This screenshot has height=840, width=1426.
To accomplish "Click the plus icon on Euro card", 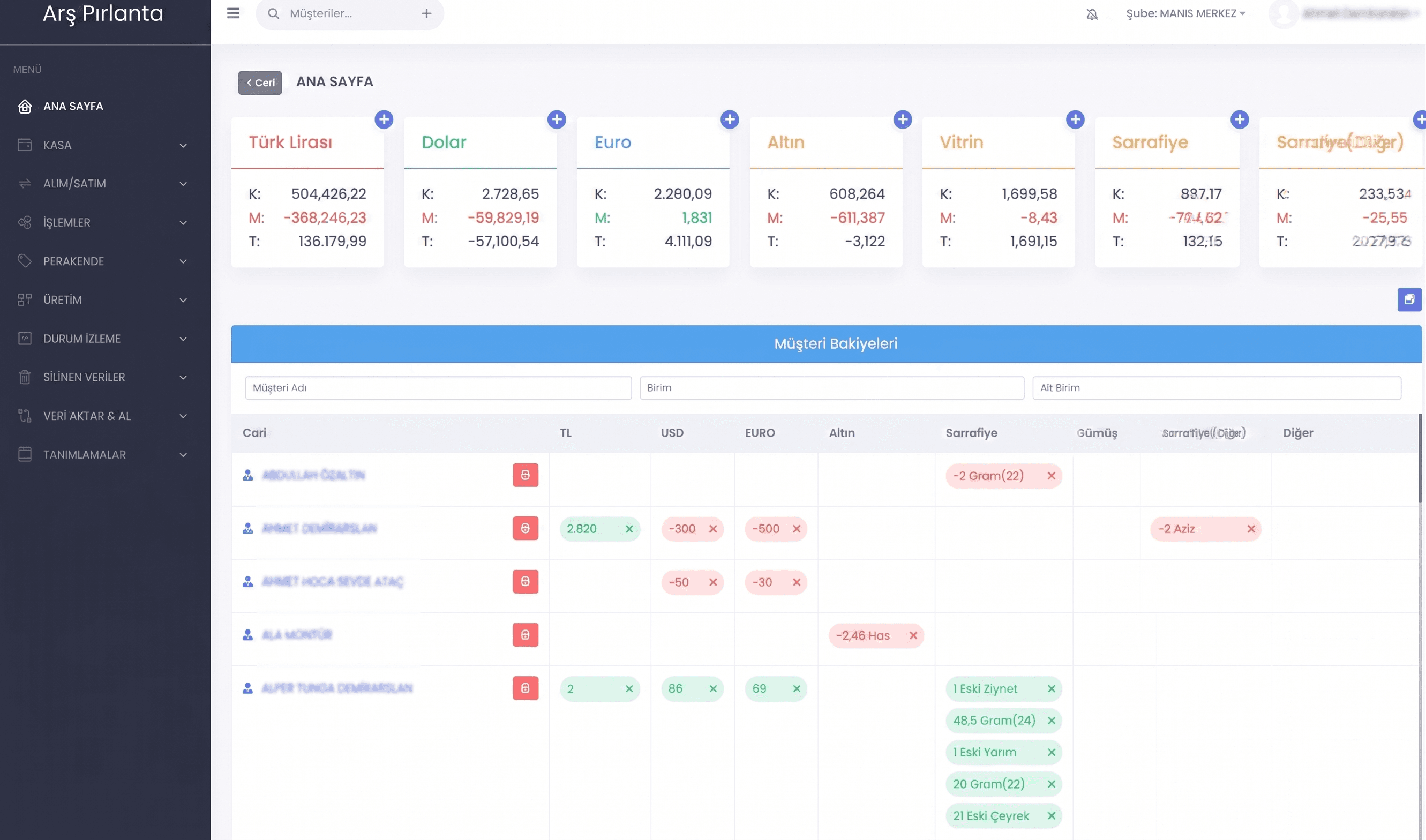I will [730, 119].
